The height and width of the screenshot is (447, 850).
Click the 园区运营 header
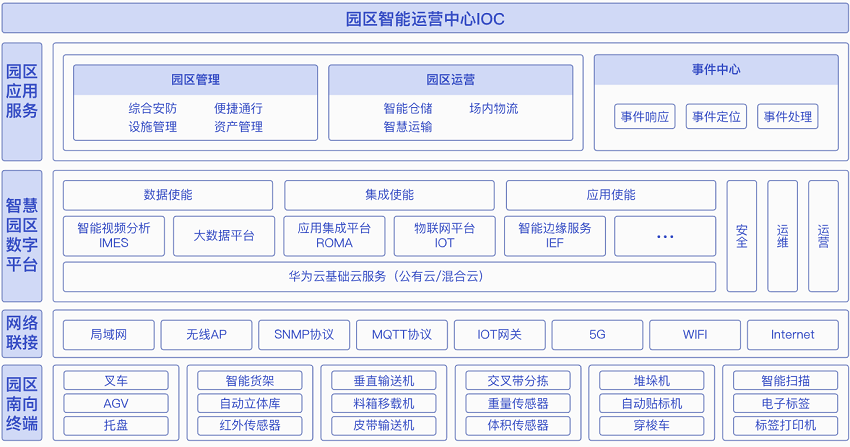click(x=450, y=80)
